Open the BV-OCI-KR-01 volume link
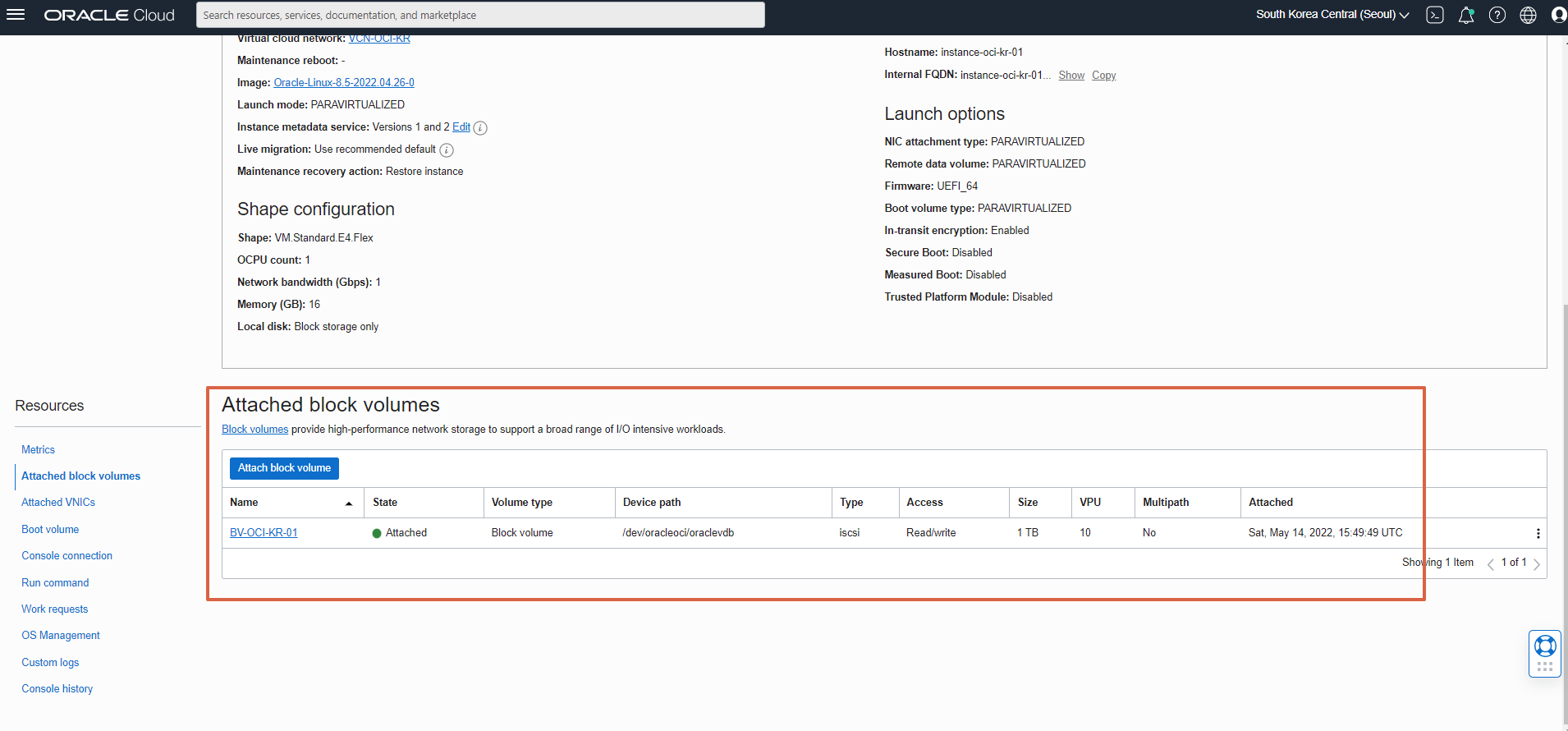Image resolution: width=1568 pixels, height=731 pixels. pyautogui.click(x=264, y=532)
